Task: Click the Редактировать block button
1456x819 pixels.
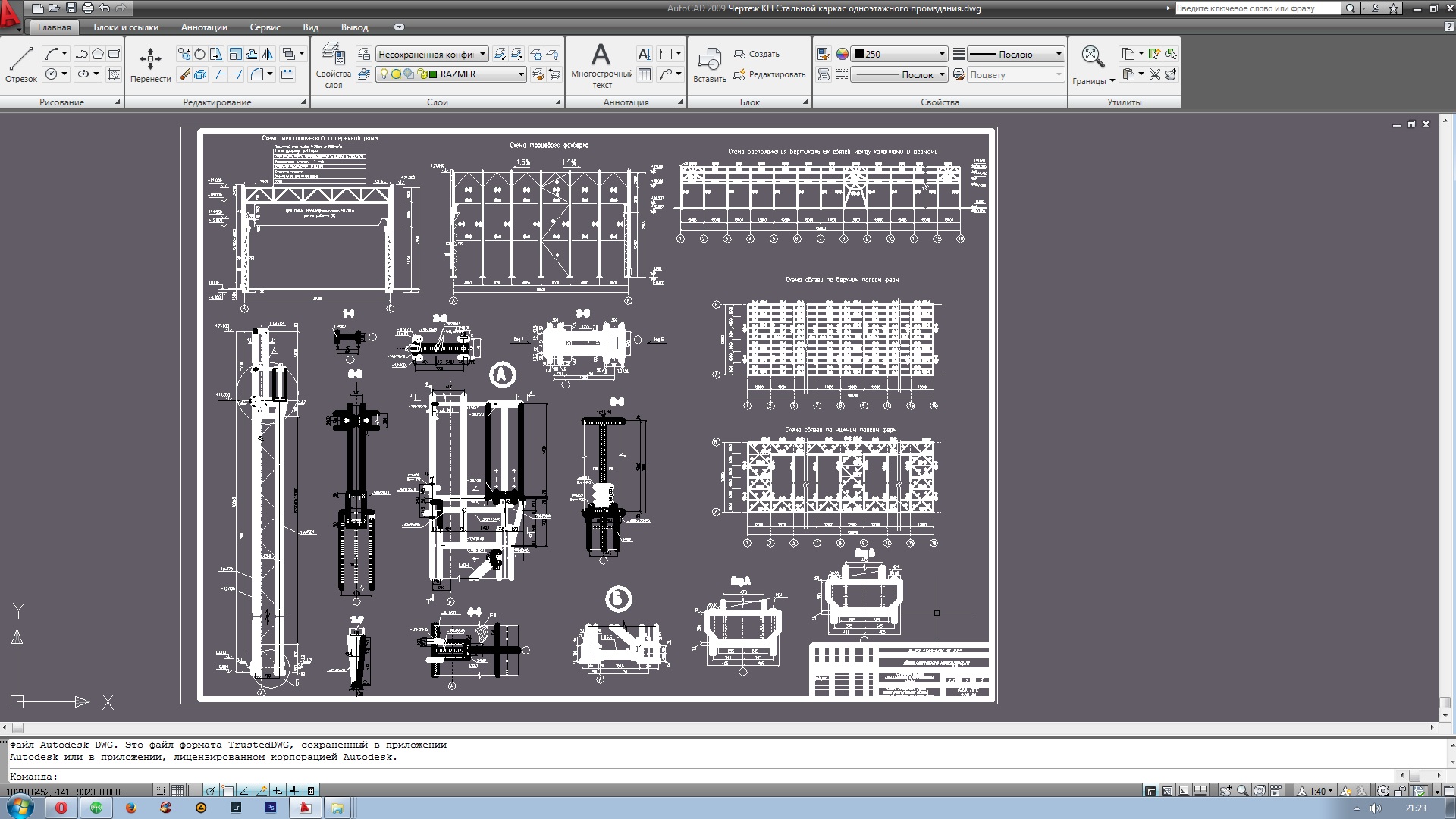Action: pos(770,74)
